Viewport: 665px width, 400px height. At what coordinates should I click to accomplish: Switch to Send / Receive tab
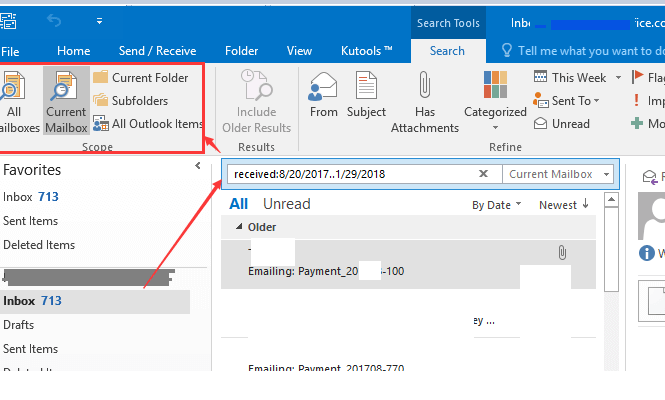click(x=157, y=51)
